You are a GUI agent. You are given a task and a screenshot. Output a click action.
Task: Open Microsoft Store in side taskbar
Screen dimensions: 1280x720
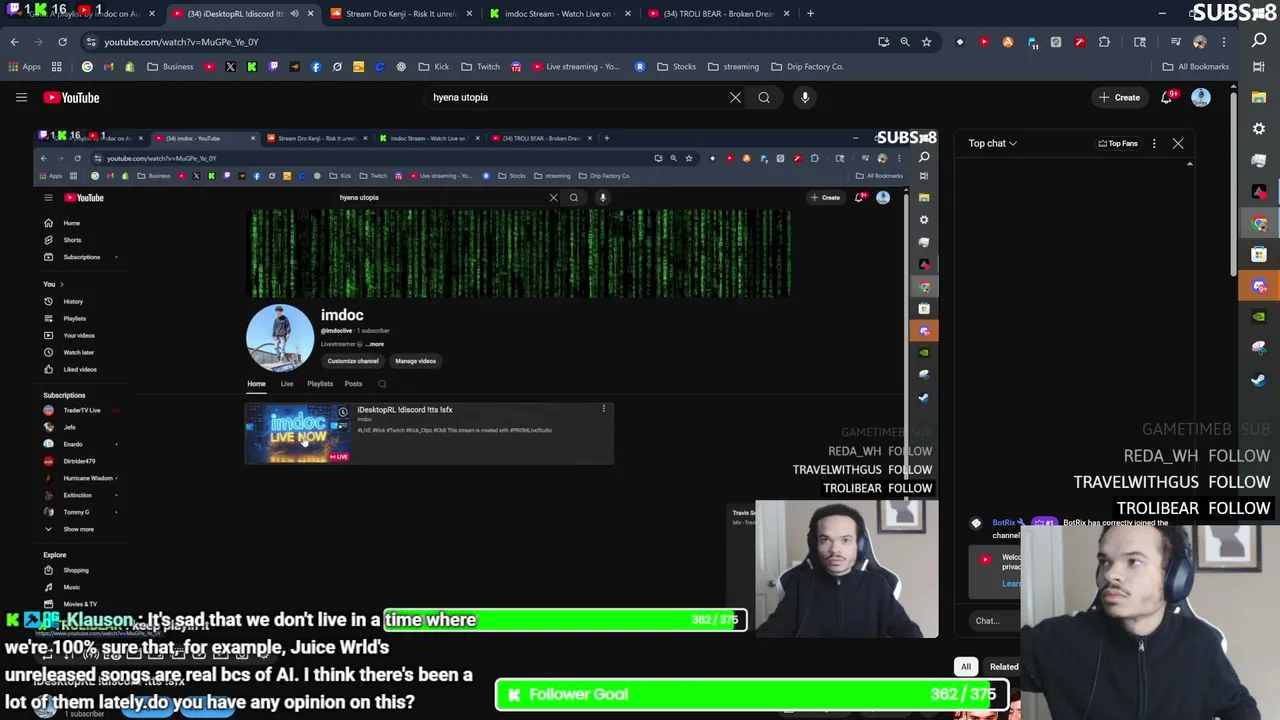click(x=1259, y=254)
